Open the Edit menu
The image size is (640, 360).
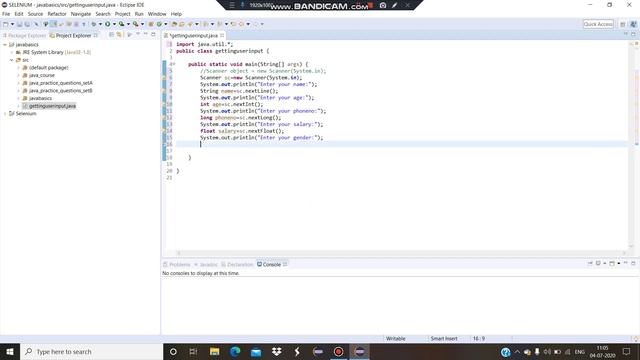[x=19, y=14]
